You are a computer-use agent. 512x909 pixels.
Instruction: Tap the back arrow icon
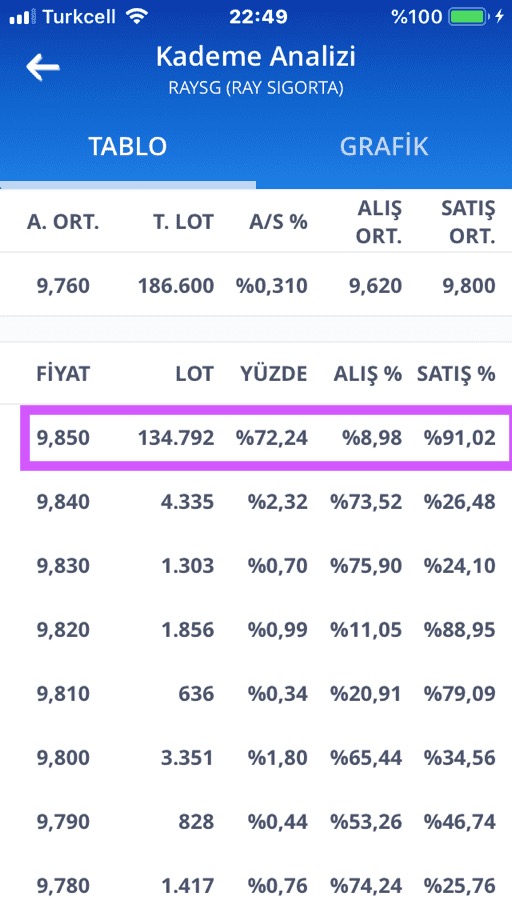click(43, 67)
